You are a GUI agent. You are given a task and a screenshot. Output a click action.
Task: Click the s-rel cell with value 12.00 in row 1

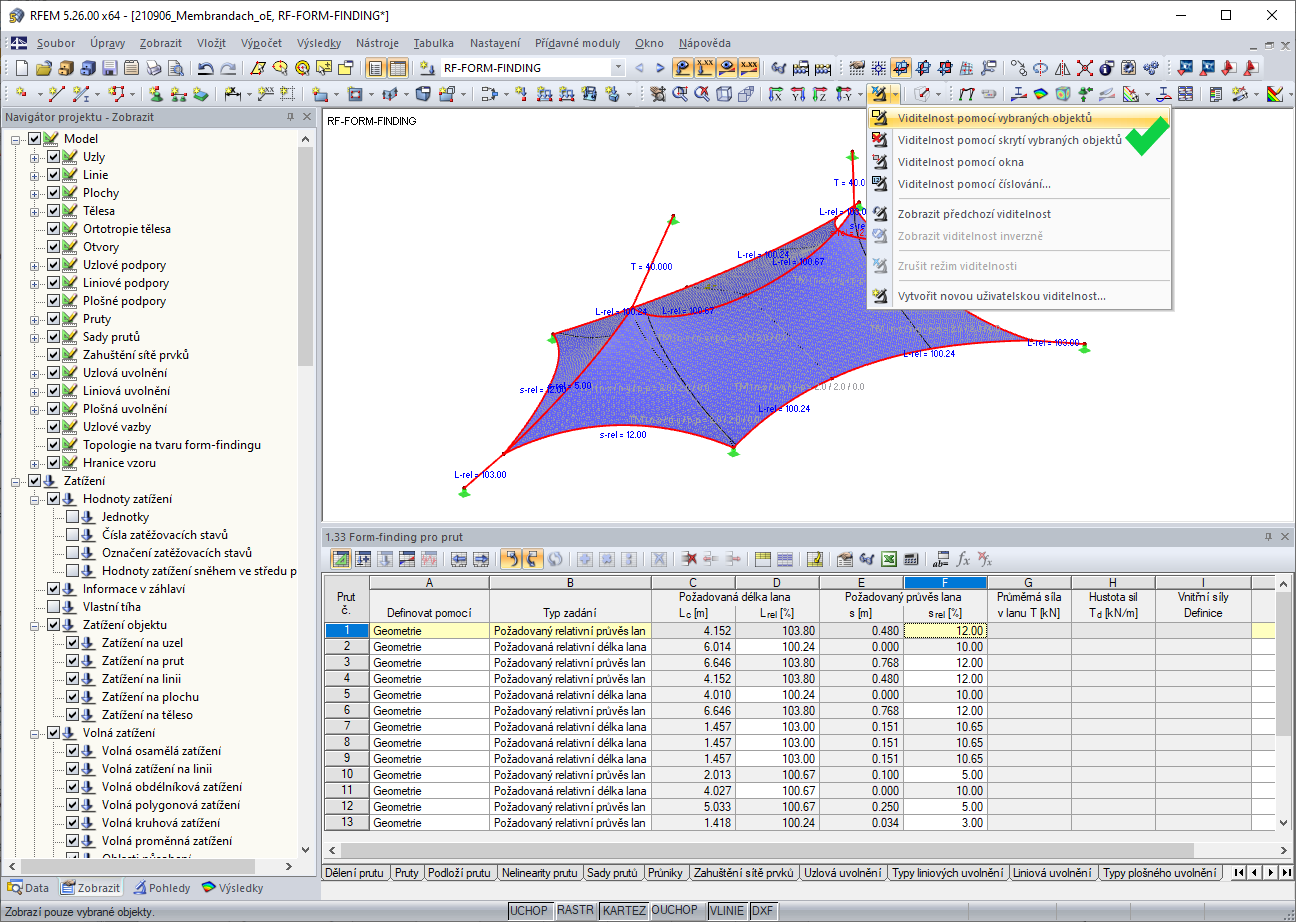(945, 631)
